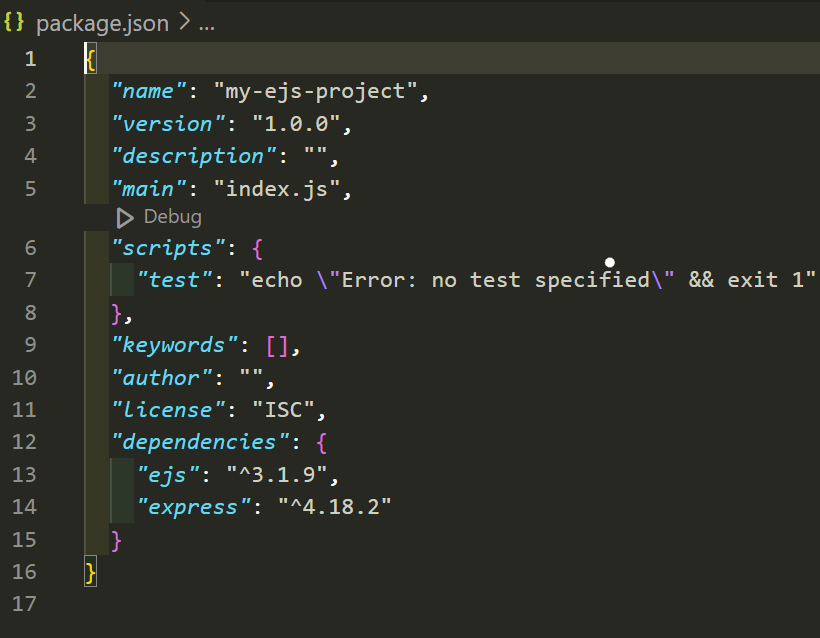Click the empty array brackets on line 9
The height and width of the screenshot is (638, 820).
click(x=277, y=346)
